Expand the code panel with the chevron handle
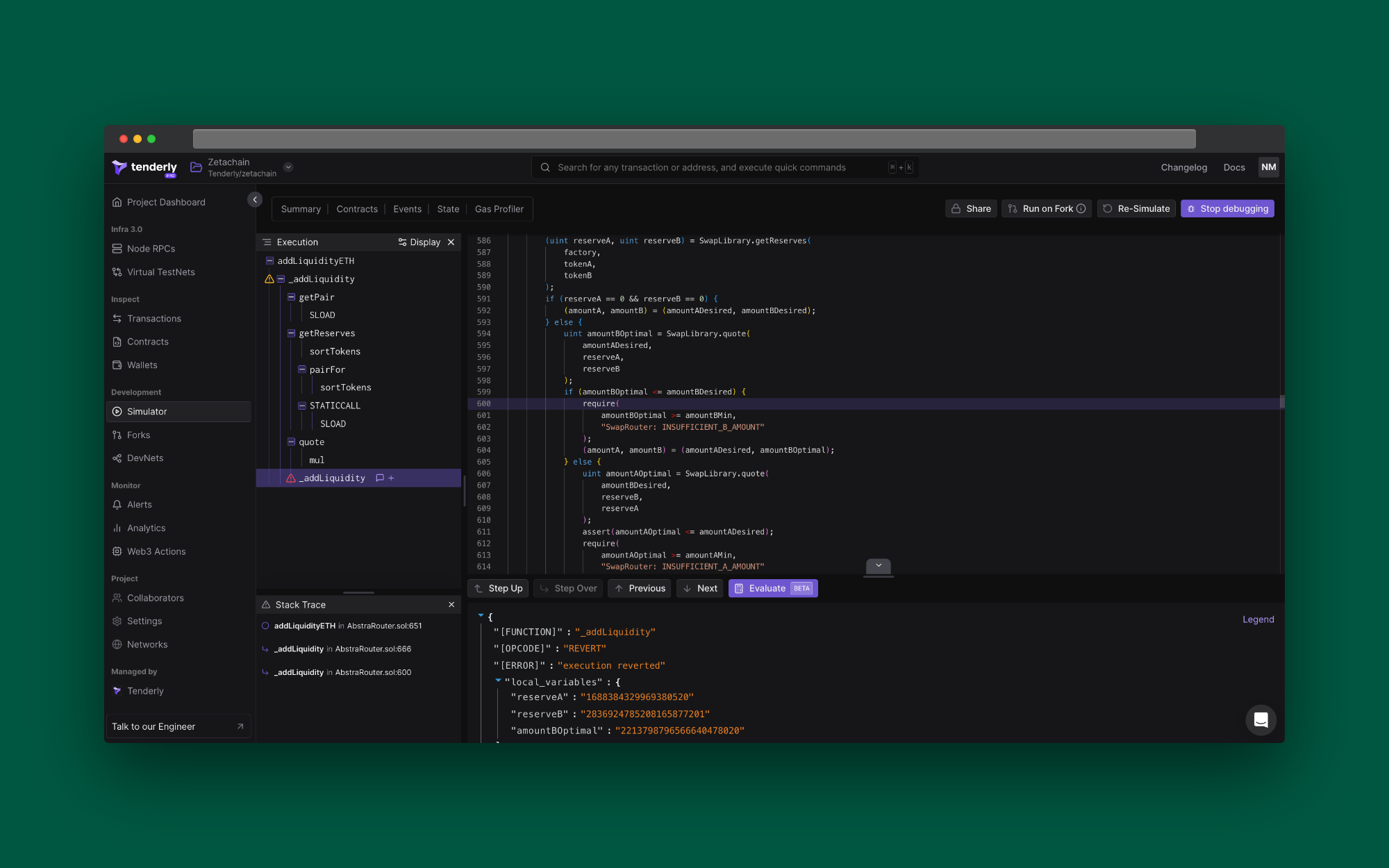1389x868 pixels. tap(878, 566)
